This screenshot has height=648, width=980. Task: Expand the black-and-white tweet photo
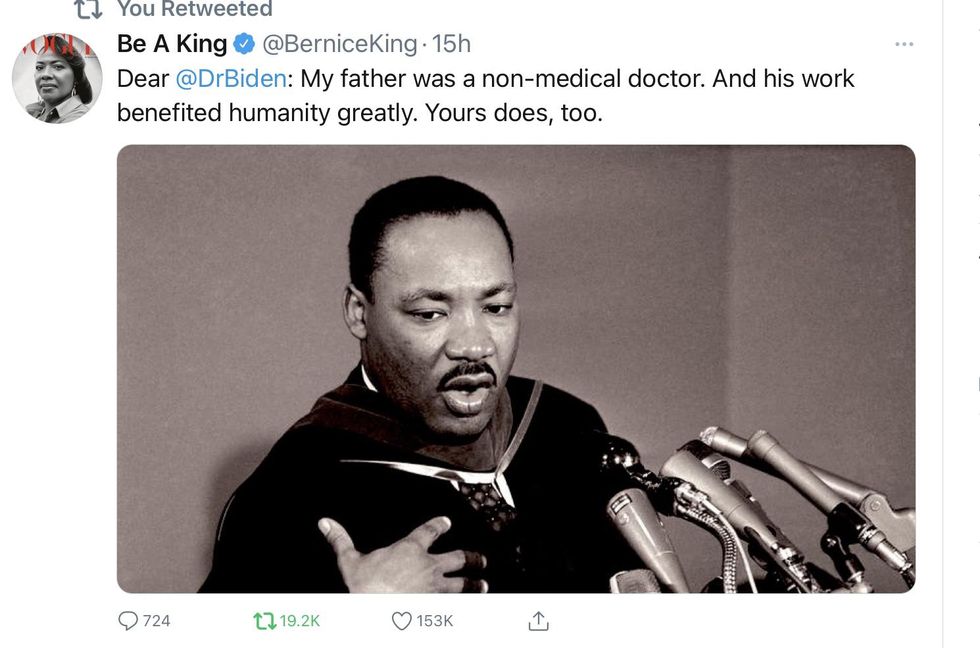click(515, 368)
